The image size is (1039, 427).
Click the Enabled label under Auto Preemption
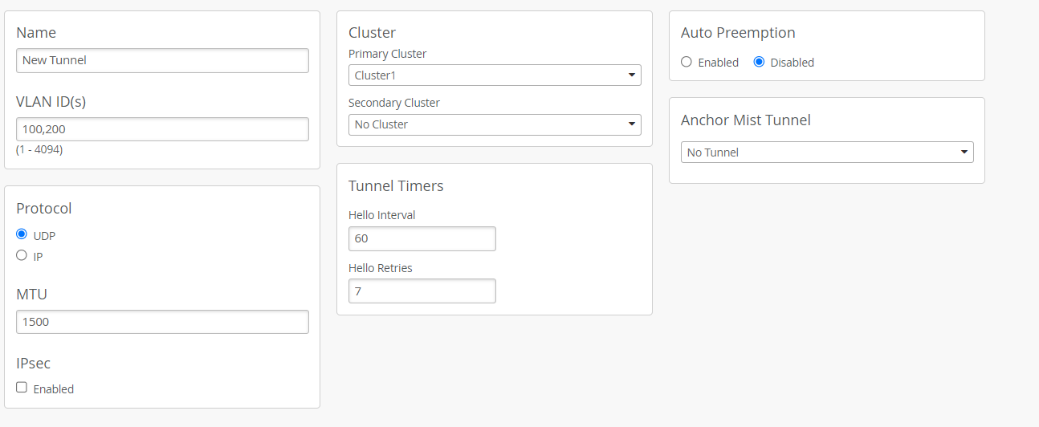718,63
